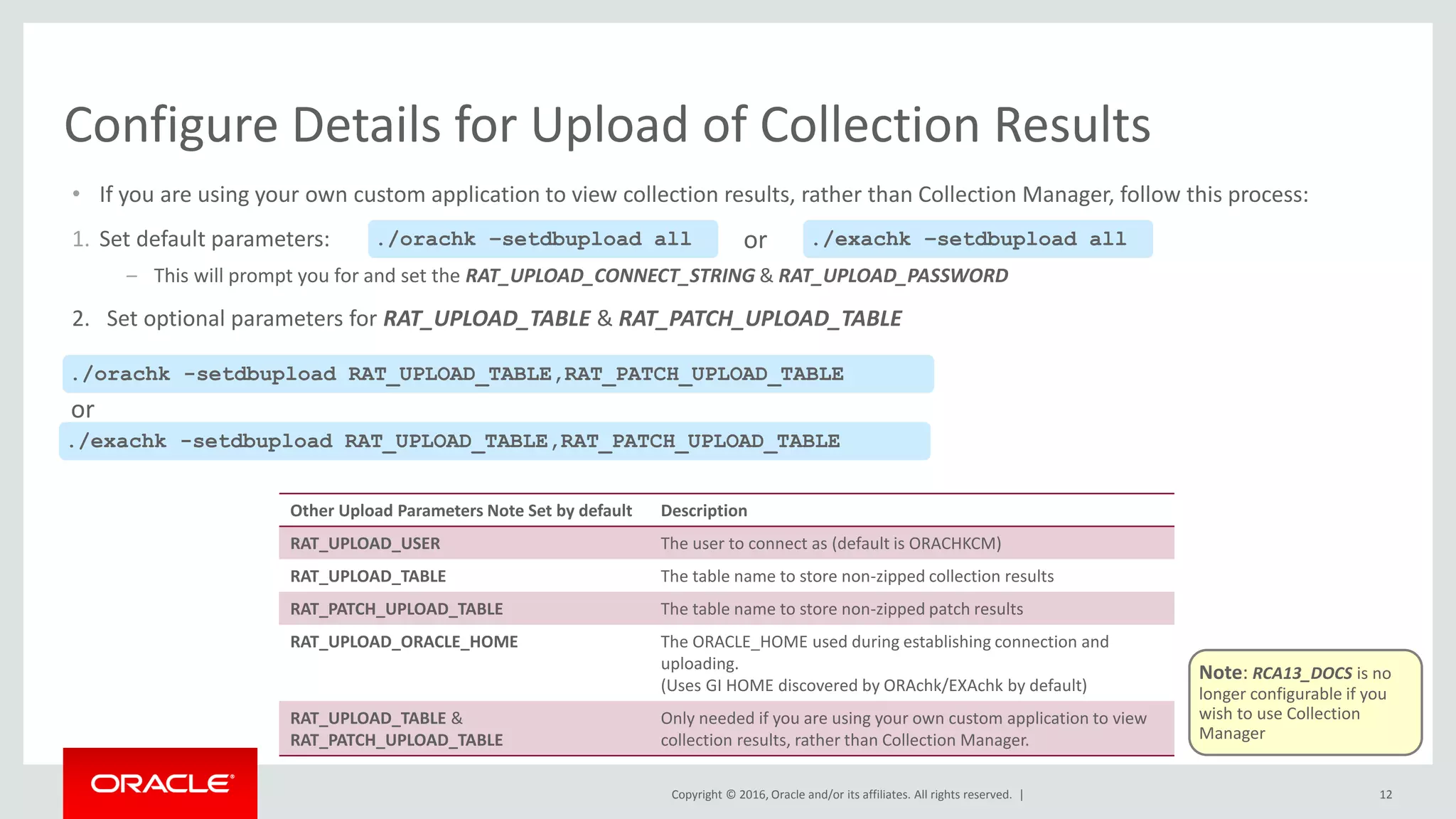Click the 'or' between the two long command boxes
The width and height of the screenshot is (1456, 819).
pos(82,409)
